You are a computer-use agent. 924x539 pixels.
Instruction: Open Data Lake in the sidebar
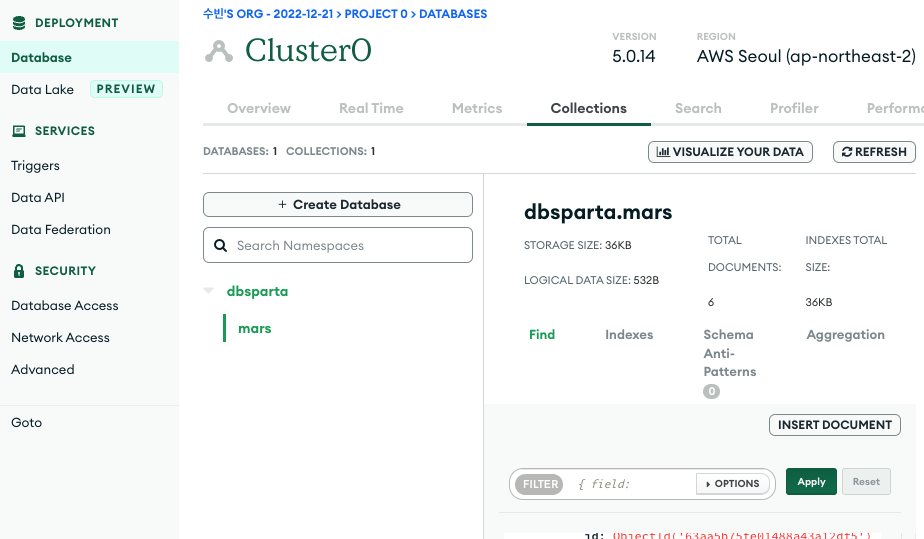pyautogui.click(x=42, y=90)
